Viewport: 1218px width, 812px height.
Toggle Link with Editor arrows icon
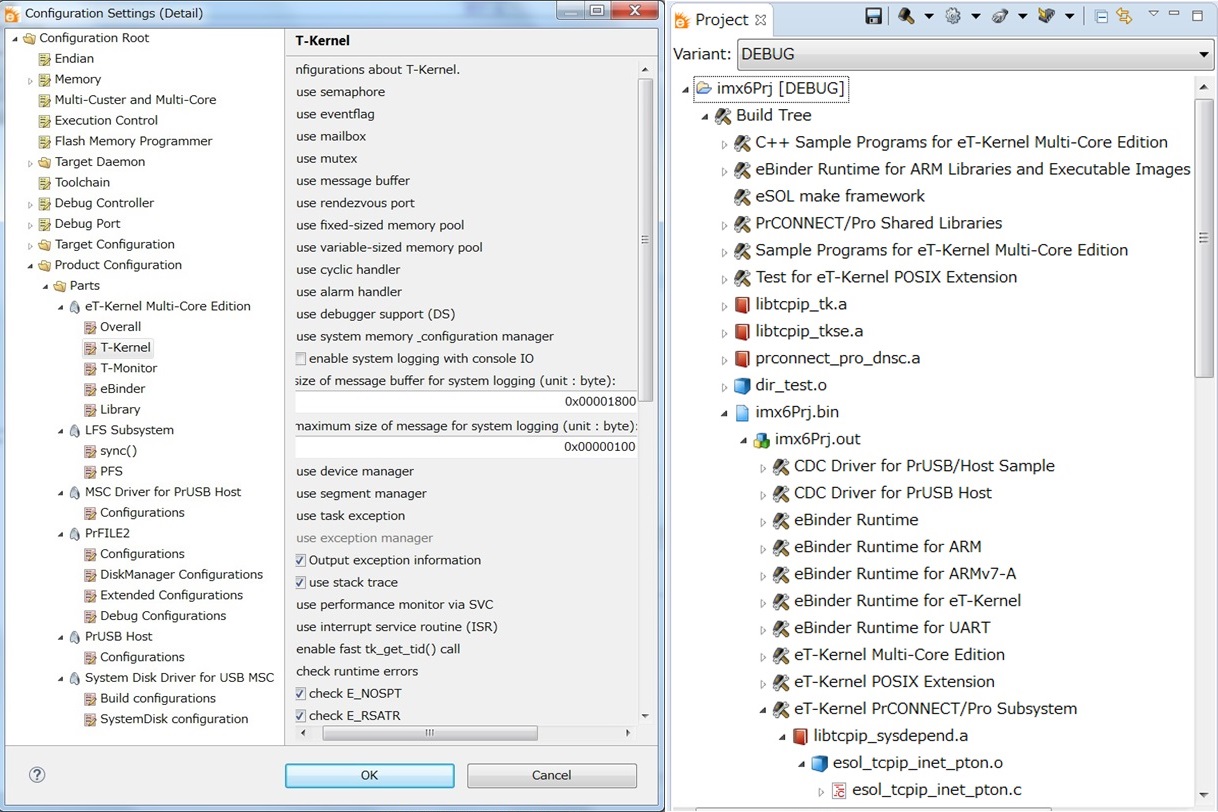pos(1124,16)
